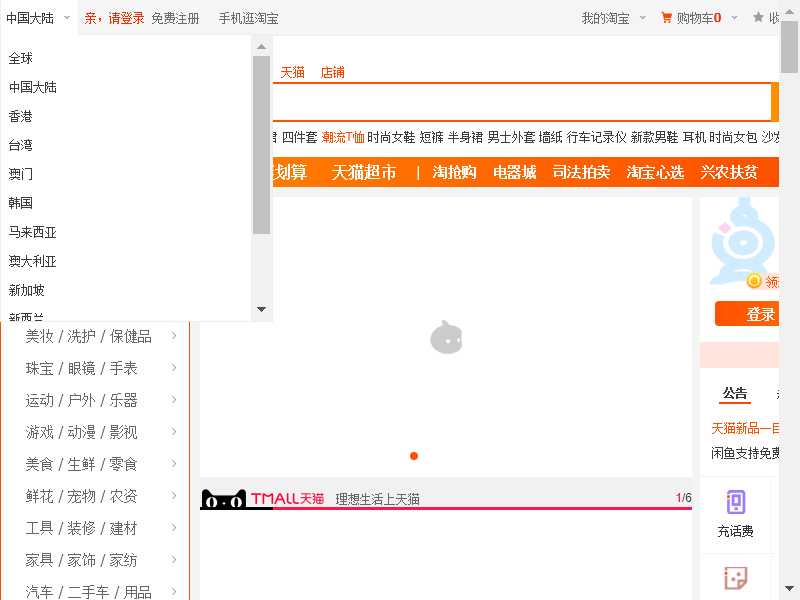Choose 台湾 from the region list
The height and width of the screenshot is (600, 800).
(21, 145)
